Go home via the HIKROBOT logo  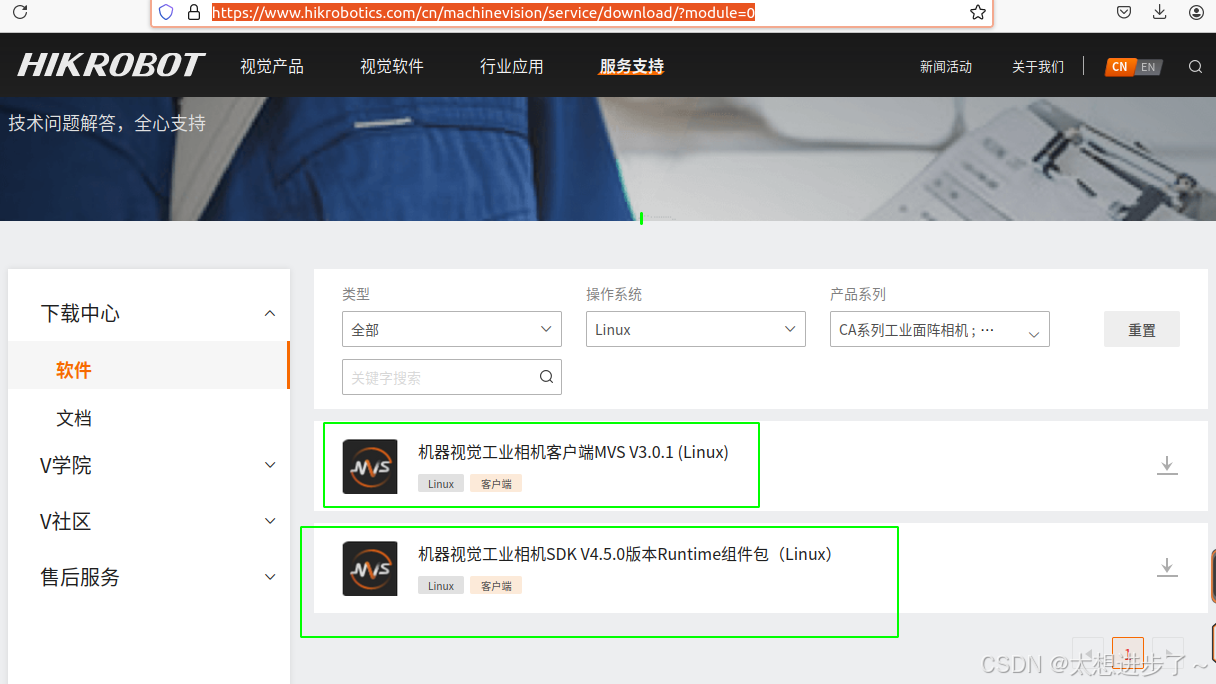point(111,66)
